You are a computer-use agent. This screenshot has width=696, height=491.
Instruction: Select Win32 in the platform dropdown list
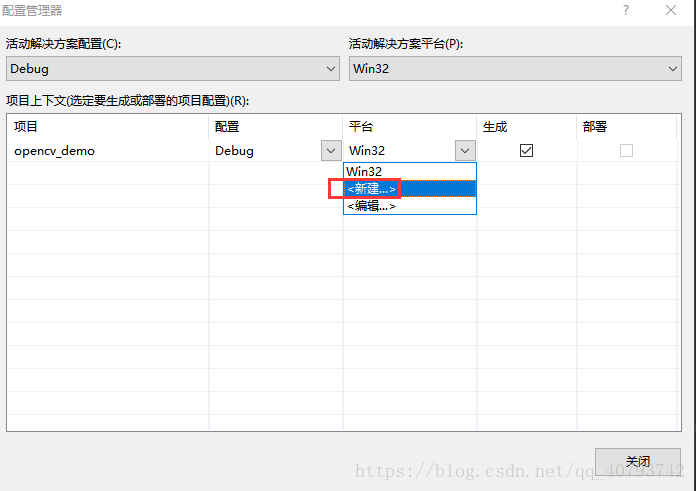[x=410, y=171]
